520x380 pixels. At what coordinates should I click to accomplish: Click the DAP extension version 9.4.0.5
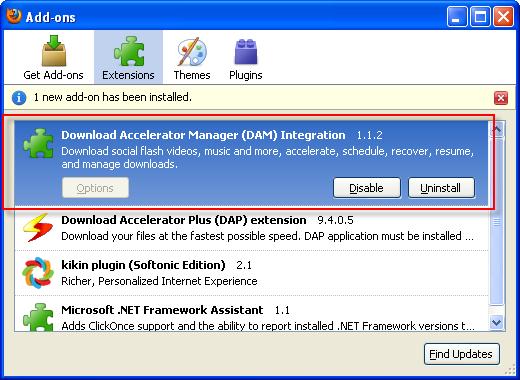[335, 220]
